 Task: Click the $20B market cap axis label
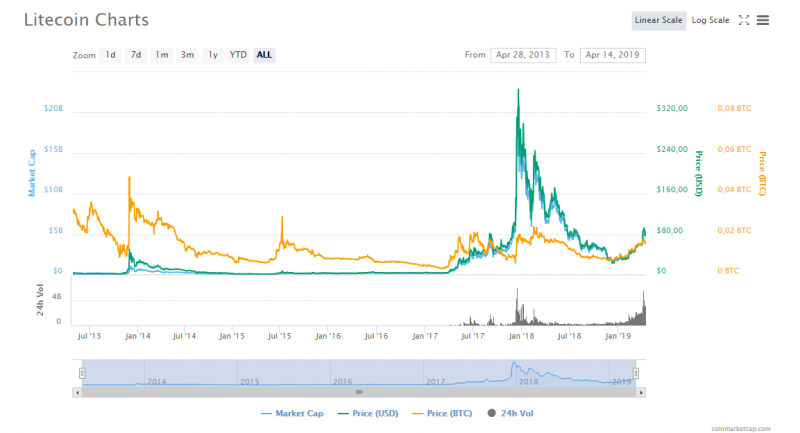pyautogui.click(x=53, y=109)
